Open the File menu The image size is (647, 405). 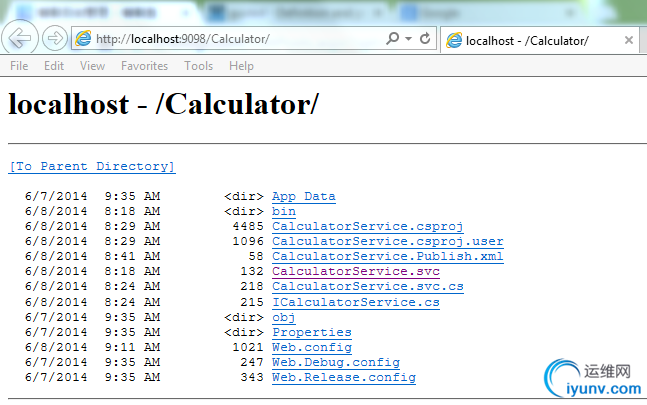(x=19, y=66)
